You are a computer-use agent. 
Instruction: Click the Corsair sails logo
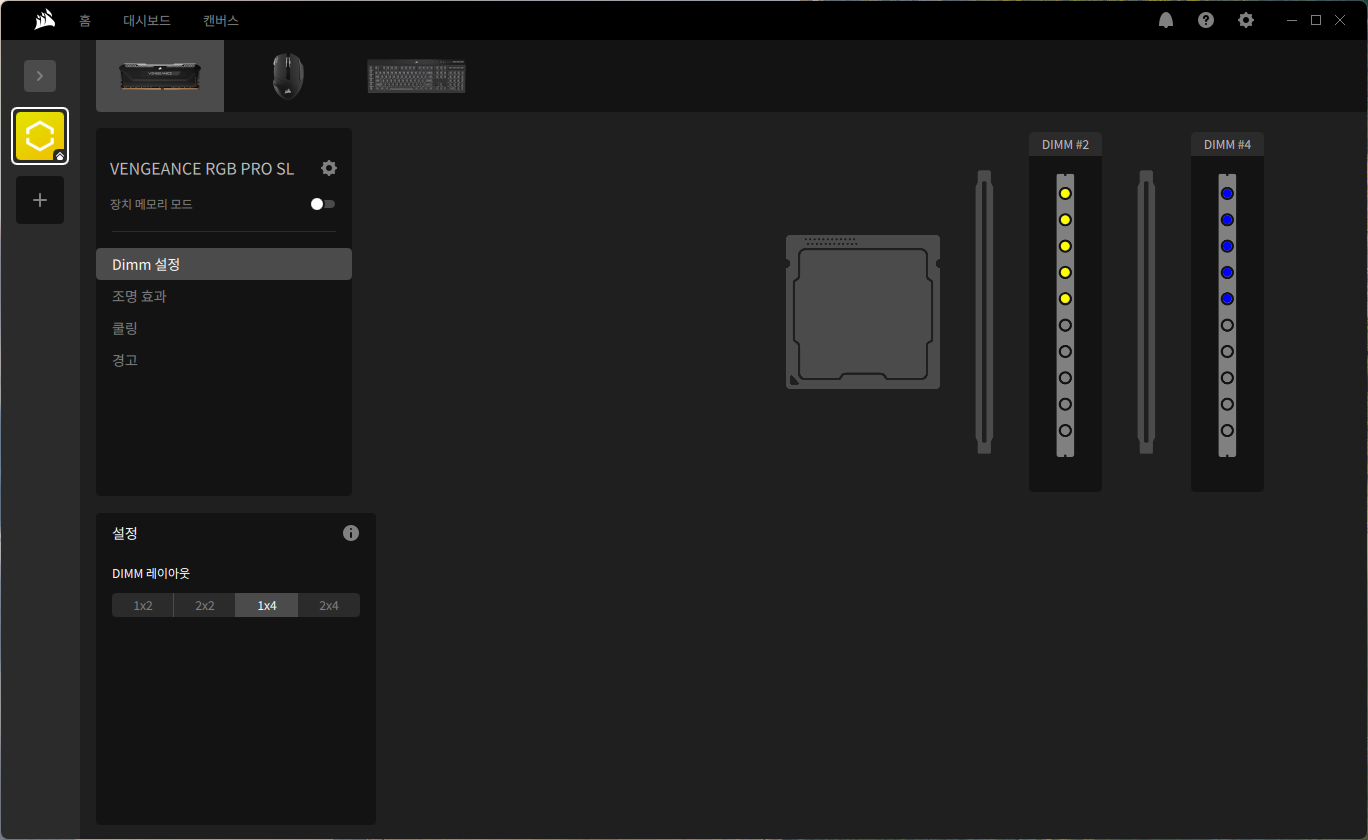43,20
